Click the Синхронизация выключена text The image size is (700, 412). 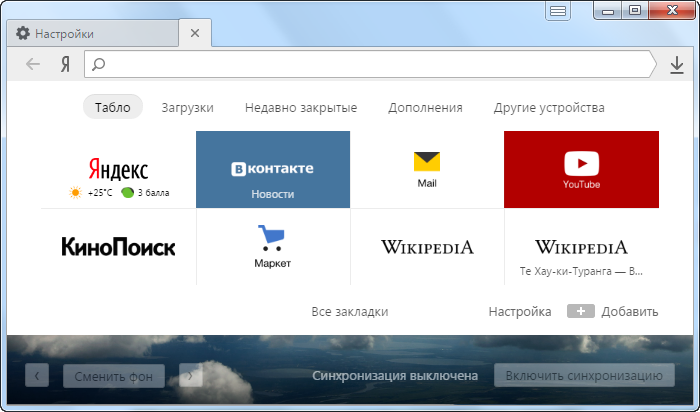(395, 376)
